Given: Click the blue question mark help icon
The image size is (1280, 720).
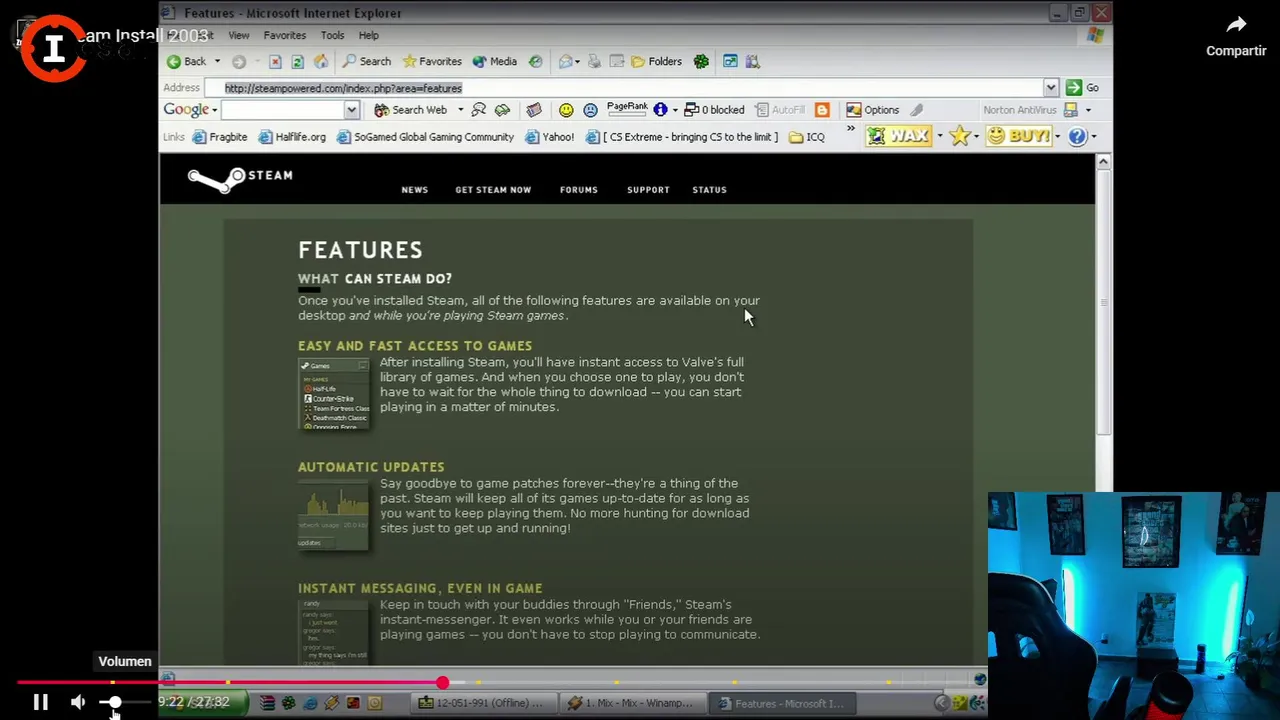Looking at the screenshot, I should 1077,136.
